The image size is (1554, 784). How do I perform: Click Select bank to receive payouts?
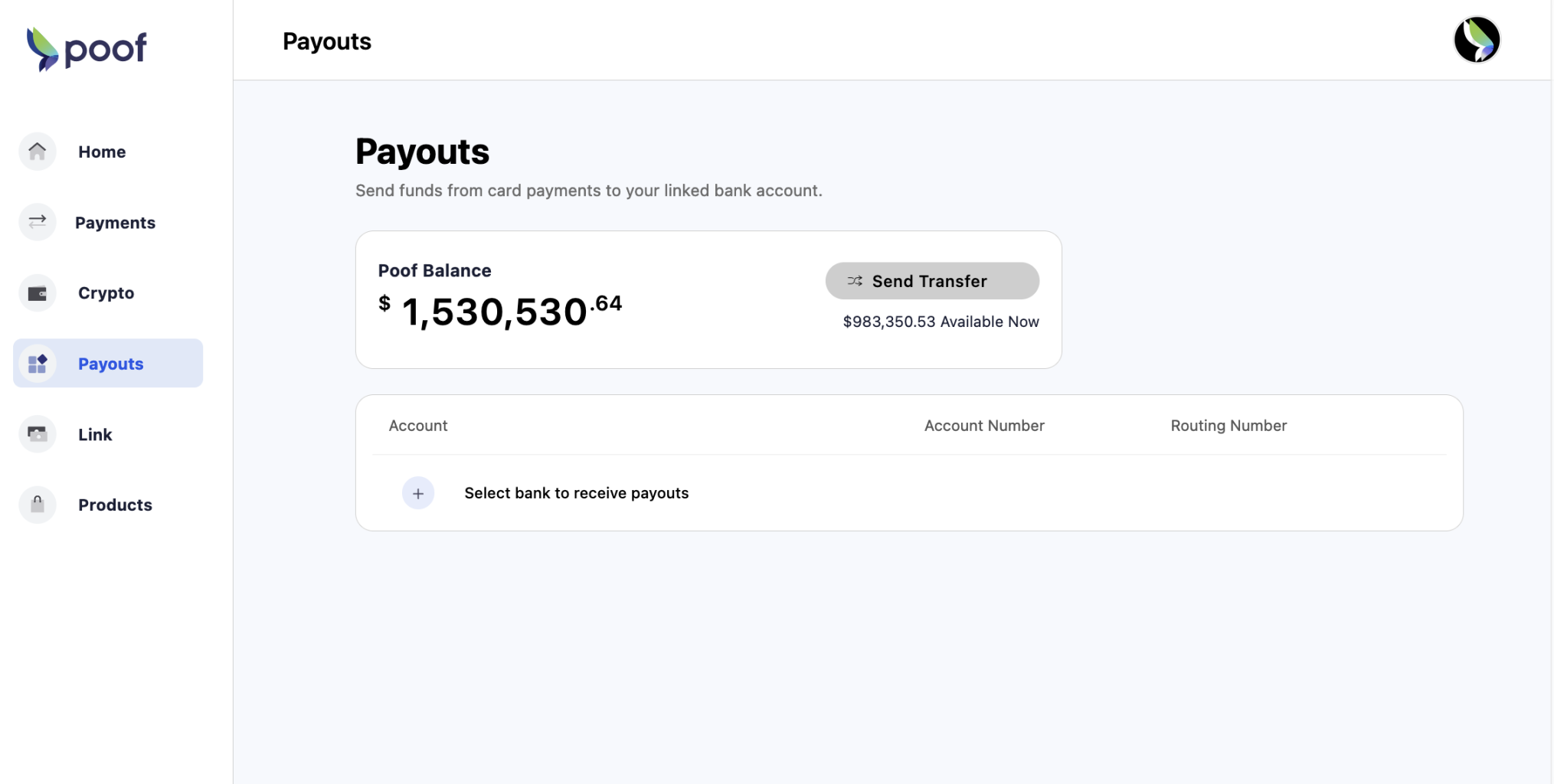click(576, 493)
